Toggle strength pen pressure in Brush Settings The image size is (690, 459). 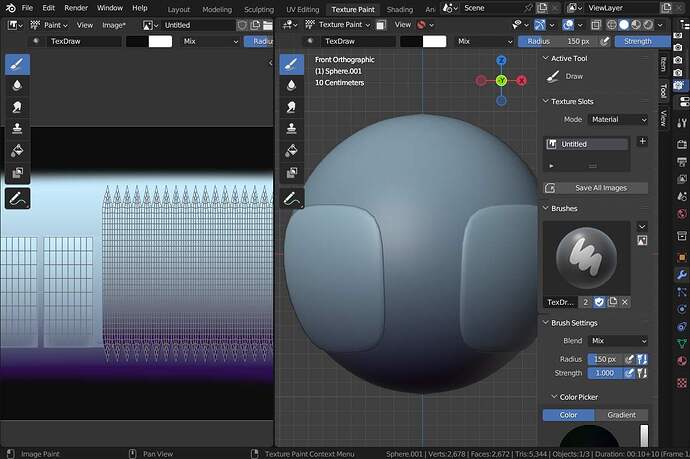(x=629, y=373)
